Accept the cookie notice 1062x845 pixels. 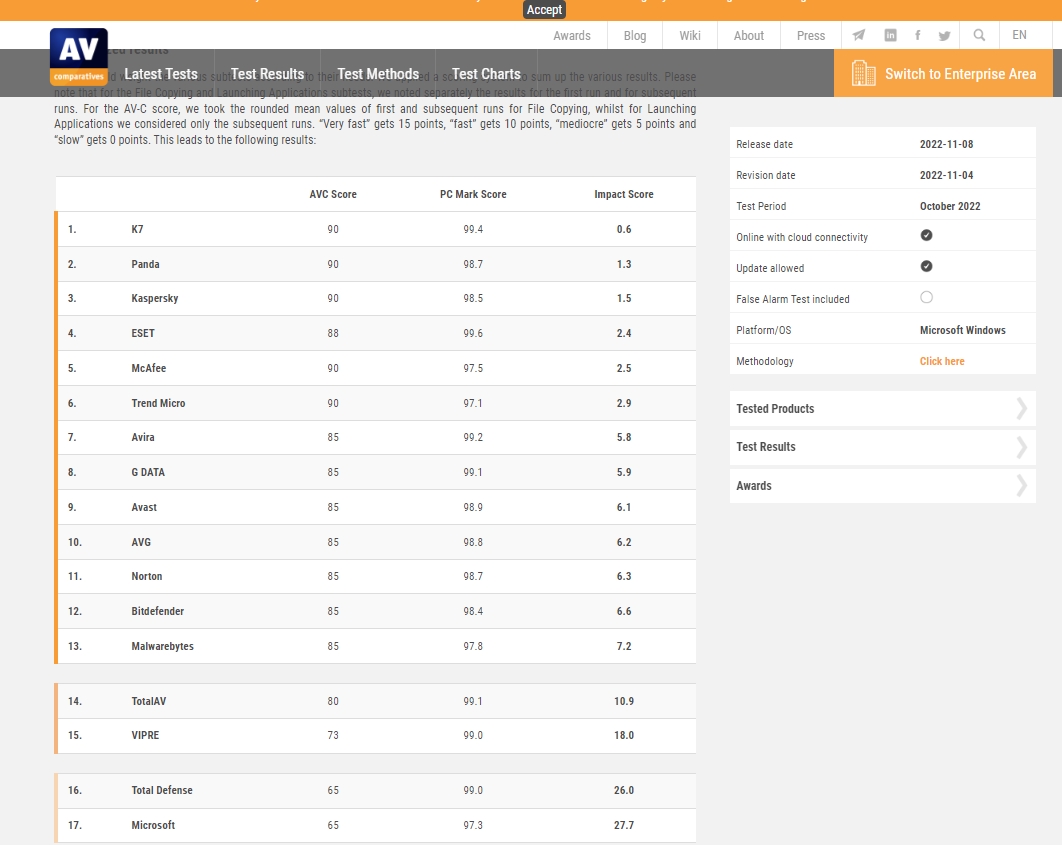click(x=545, y=9)
